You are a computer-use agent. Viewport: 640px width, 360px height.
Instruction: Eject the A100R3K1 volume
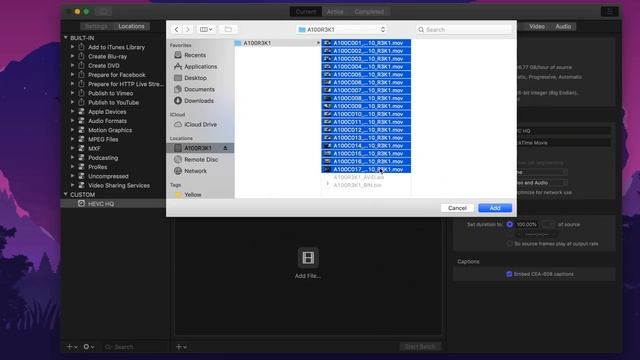(225, 148)
